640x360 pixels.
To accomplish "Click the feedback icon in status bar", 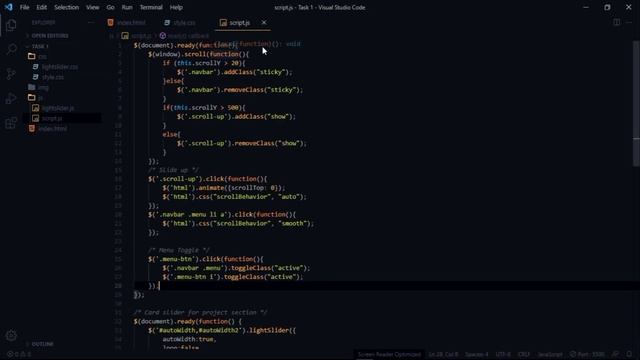I will tap(615, 354).
